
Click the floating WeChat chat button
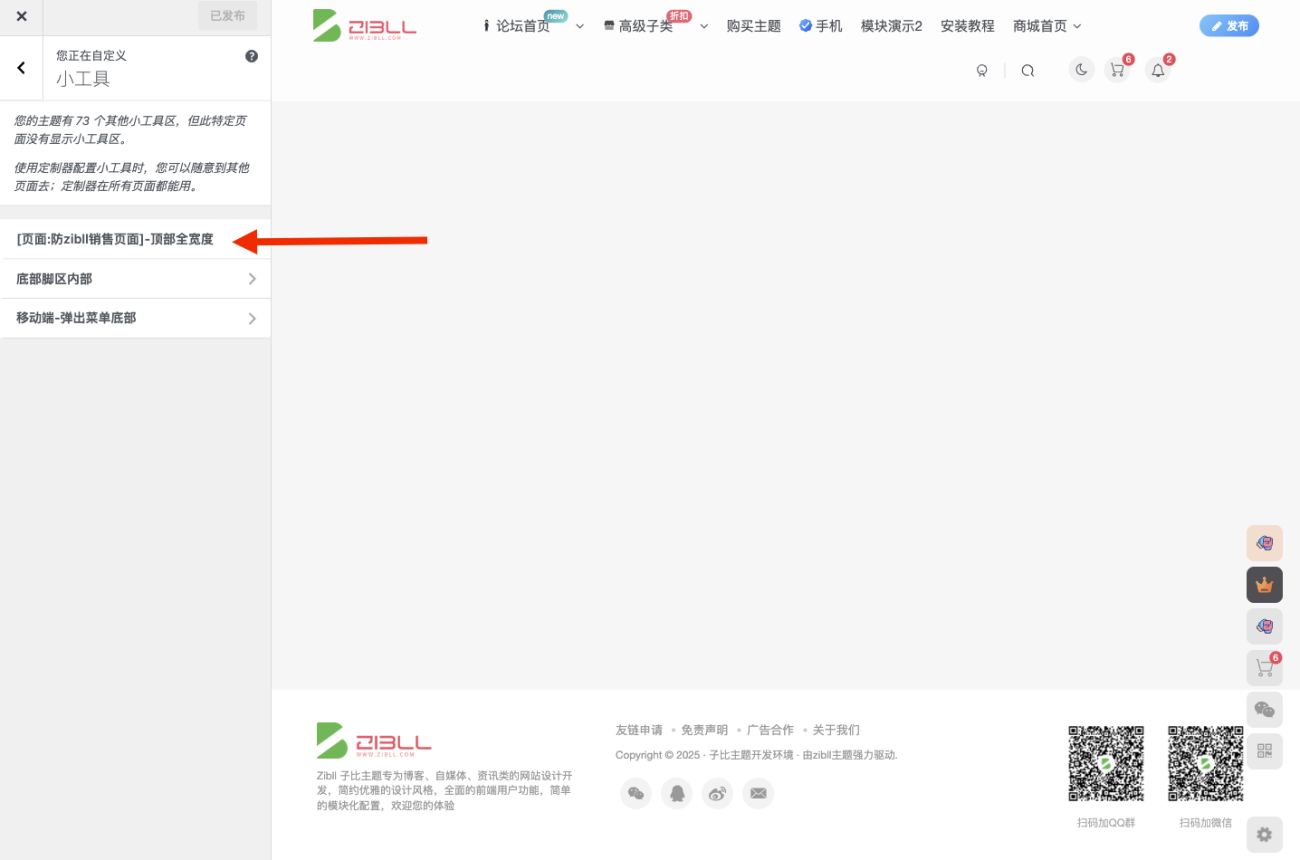(1264, 709)
